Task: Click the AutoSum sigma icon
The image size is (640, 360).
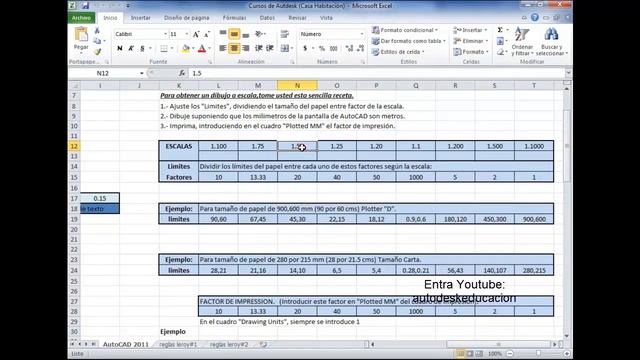Action: pyautogui.click(x=500, y=30)
